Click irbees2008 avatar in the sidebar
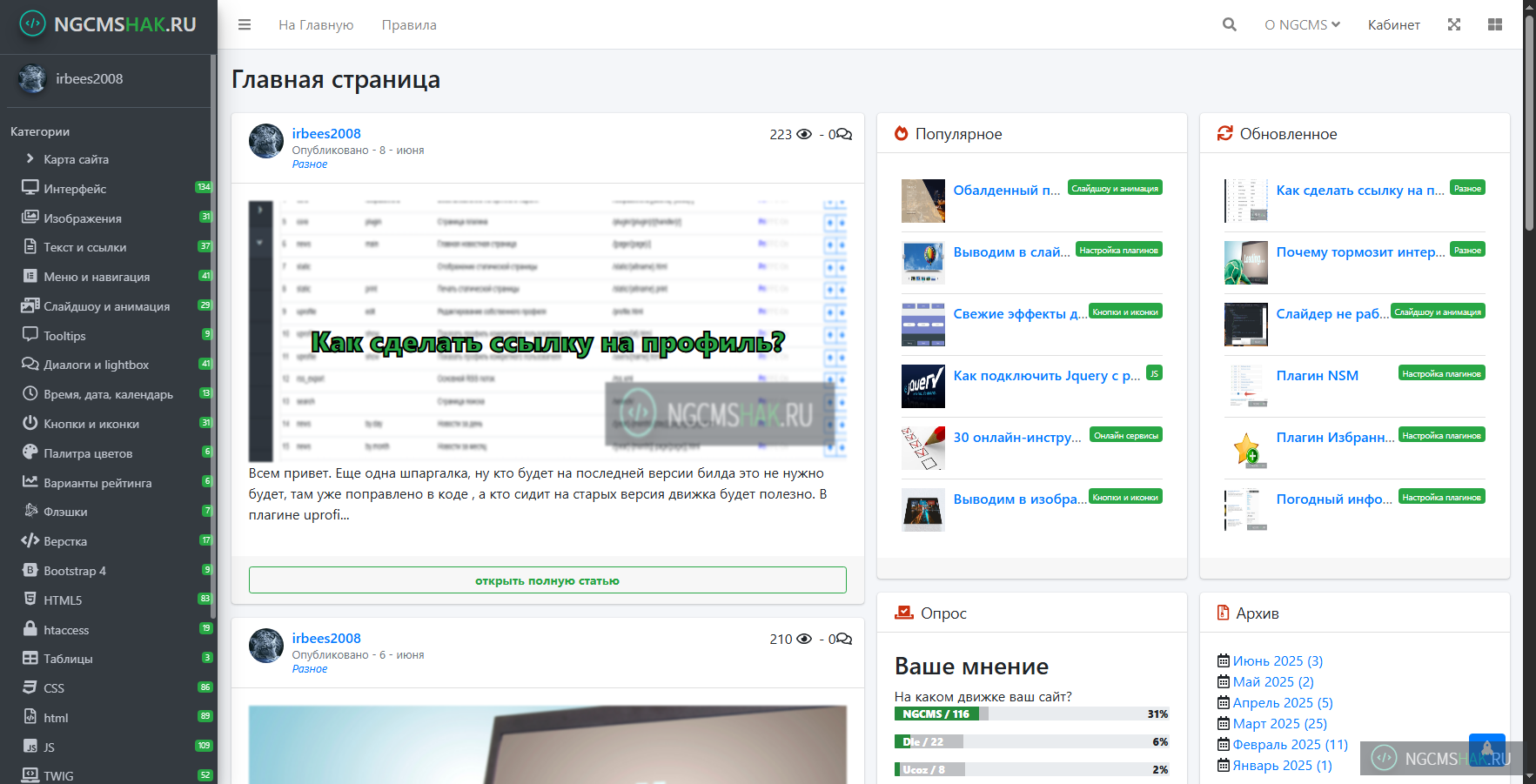 point(32,79)
